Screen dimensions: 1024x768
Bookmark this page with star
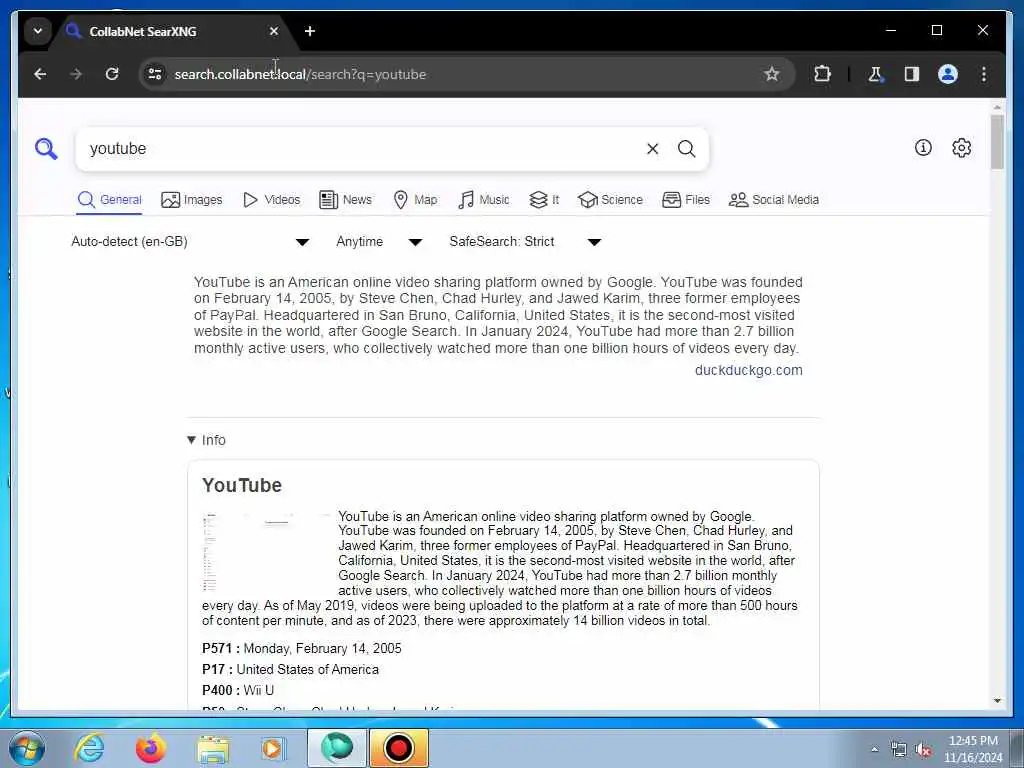pyautogui.click(x=771, y=74)
